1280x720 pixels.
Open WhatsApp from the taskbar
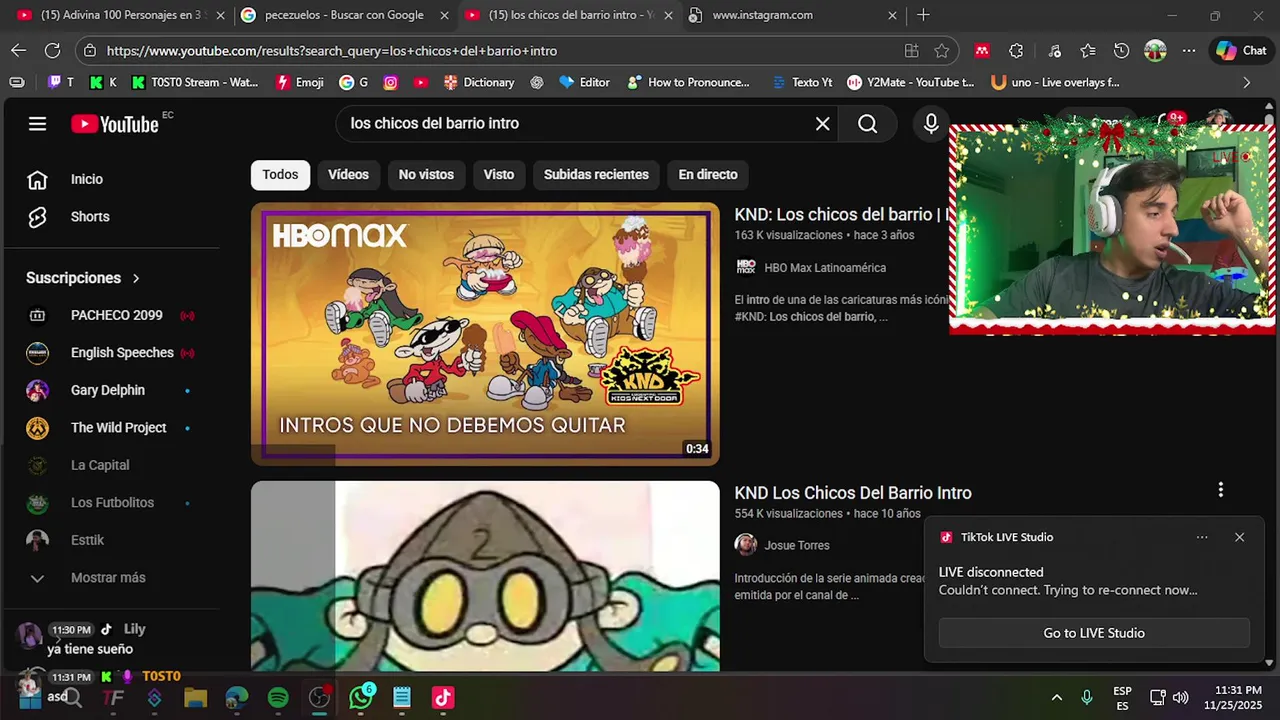pyautogui.click(x=361, y=698)
